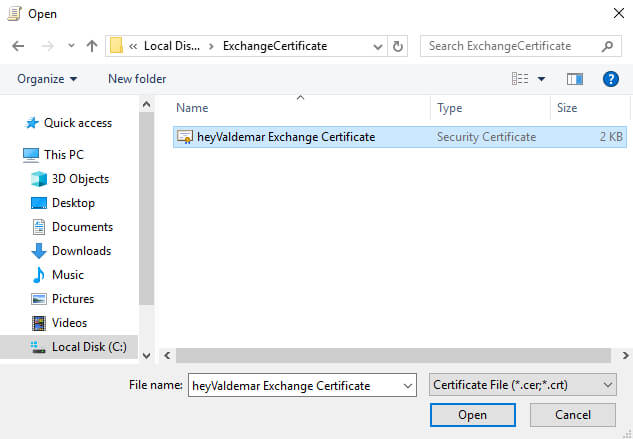The image size is (633, 439).
Task: Open the Documents folder
Action: click(x=82, y=227)
